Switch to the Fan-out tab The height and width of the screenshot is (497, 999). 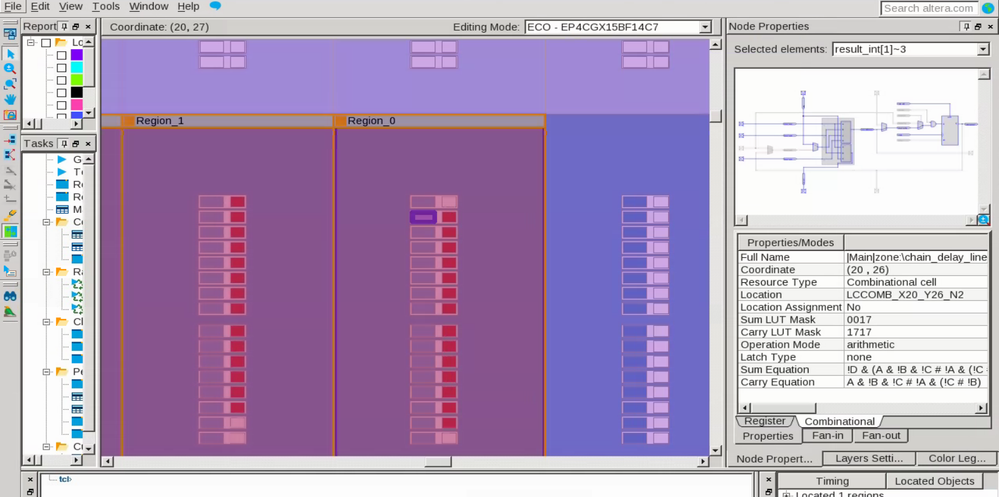point(881,436)
